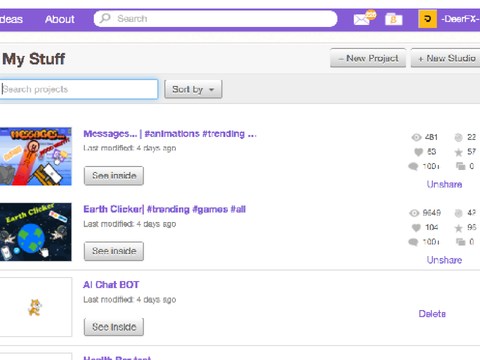This screenshot has height=360, width=480.
Task: Click the comments bubble icon for Earth Clicker
Action: [413, 242]
